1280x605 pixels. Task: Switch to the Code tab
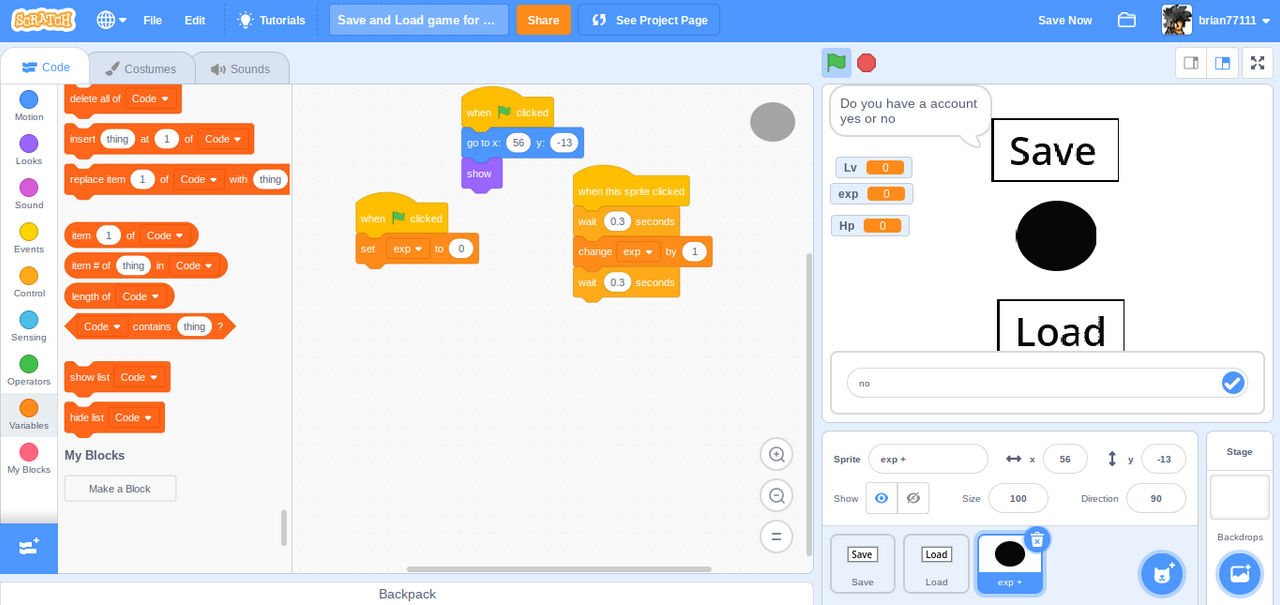point(45,67)
